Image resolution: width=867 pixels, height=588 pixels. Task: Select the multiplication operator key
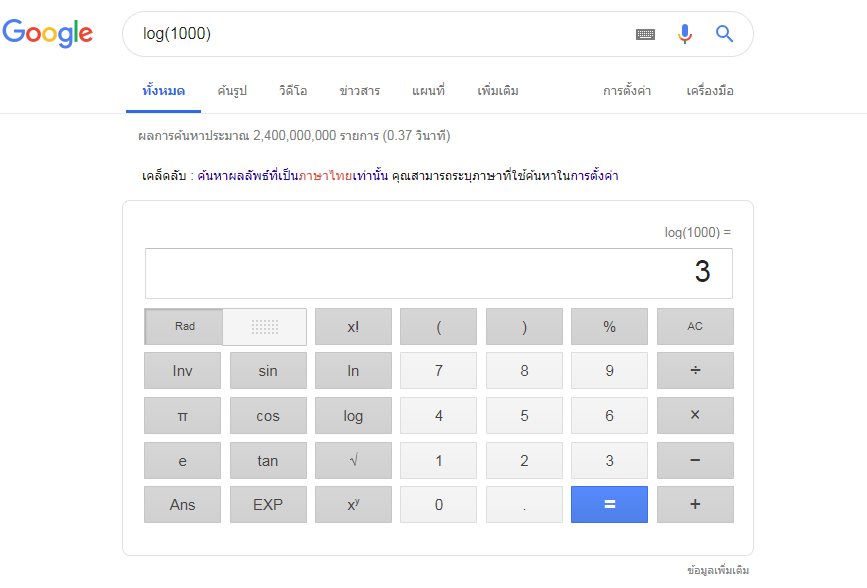pos(695,415)
